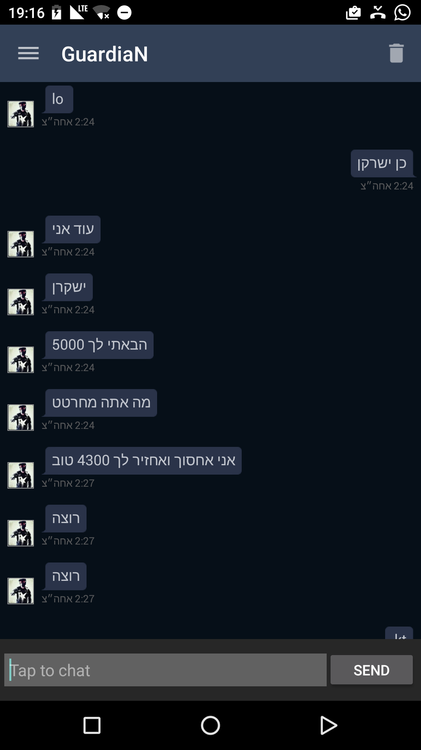The width and height of the screenshot is (421, 750).
Task: Tap the trash delete icon
Action: 396,53
